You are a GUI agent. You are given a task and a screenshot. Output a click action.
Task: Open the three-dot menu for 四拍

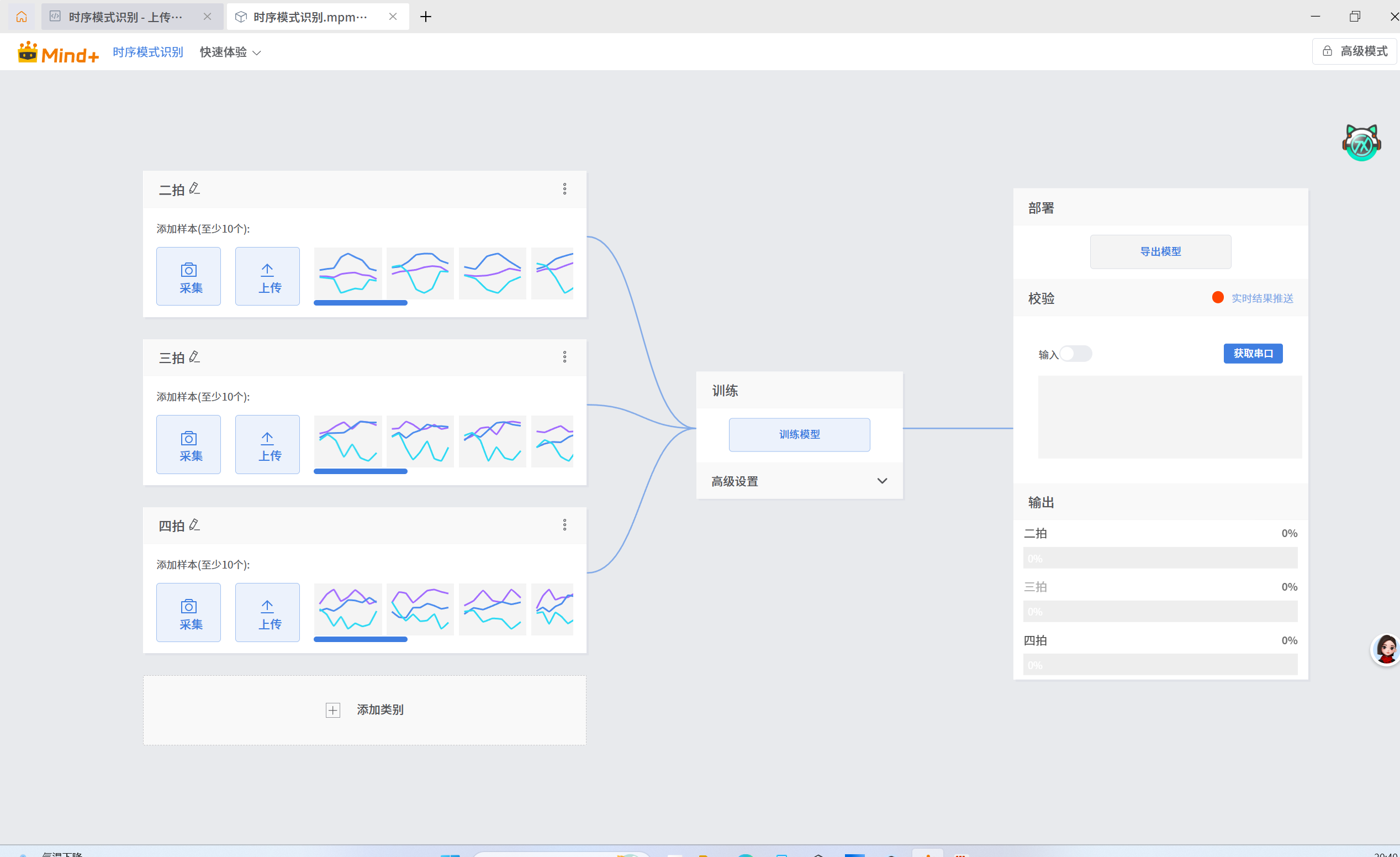[x=564, y=524]
